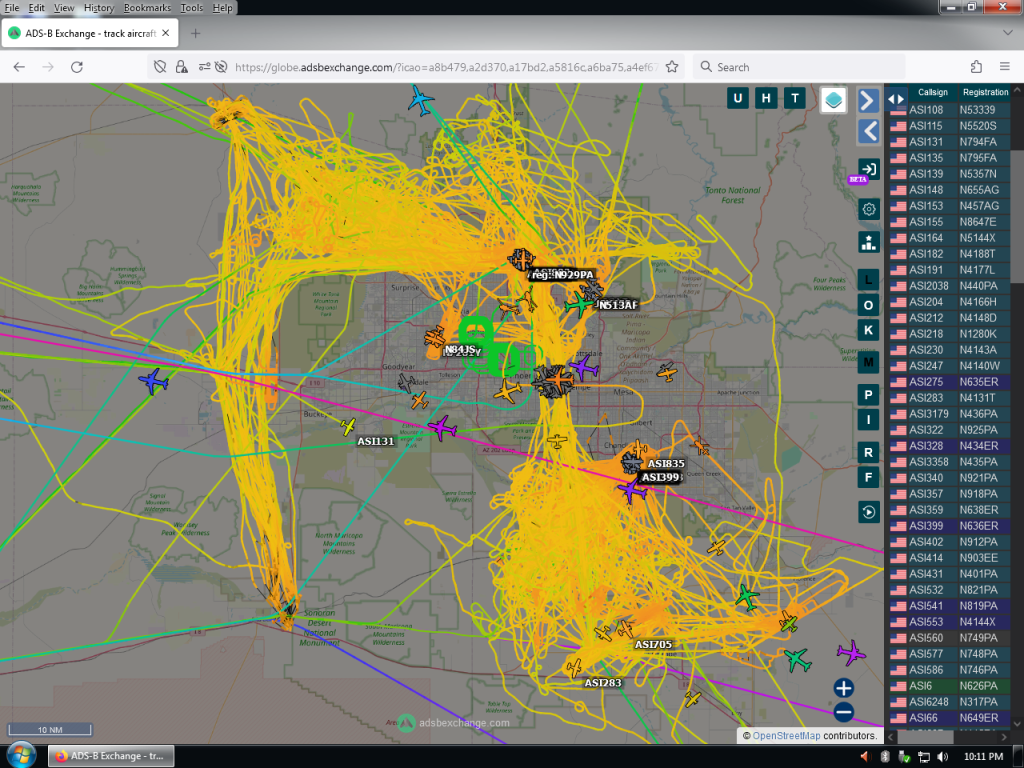This screenshot has height=768, width=1024.
Task: Select the purple aircraft below ASI399 label
Action: [632, 490]
